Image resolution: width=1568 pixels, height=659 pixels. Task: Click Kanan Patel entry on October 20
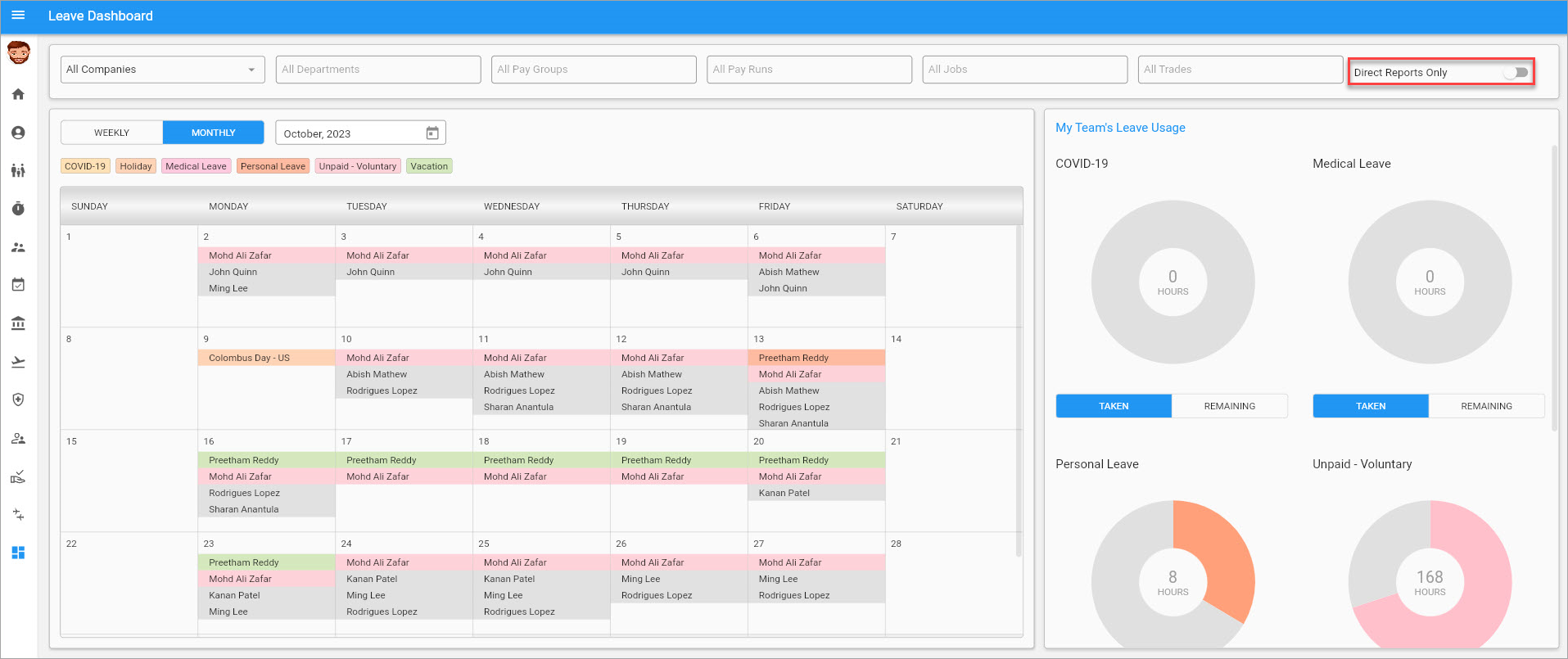click(x=816, y=493)
